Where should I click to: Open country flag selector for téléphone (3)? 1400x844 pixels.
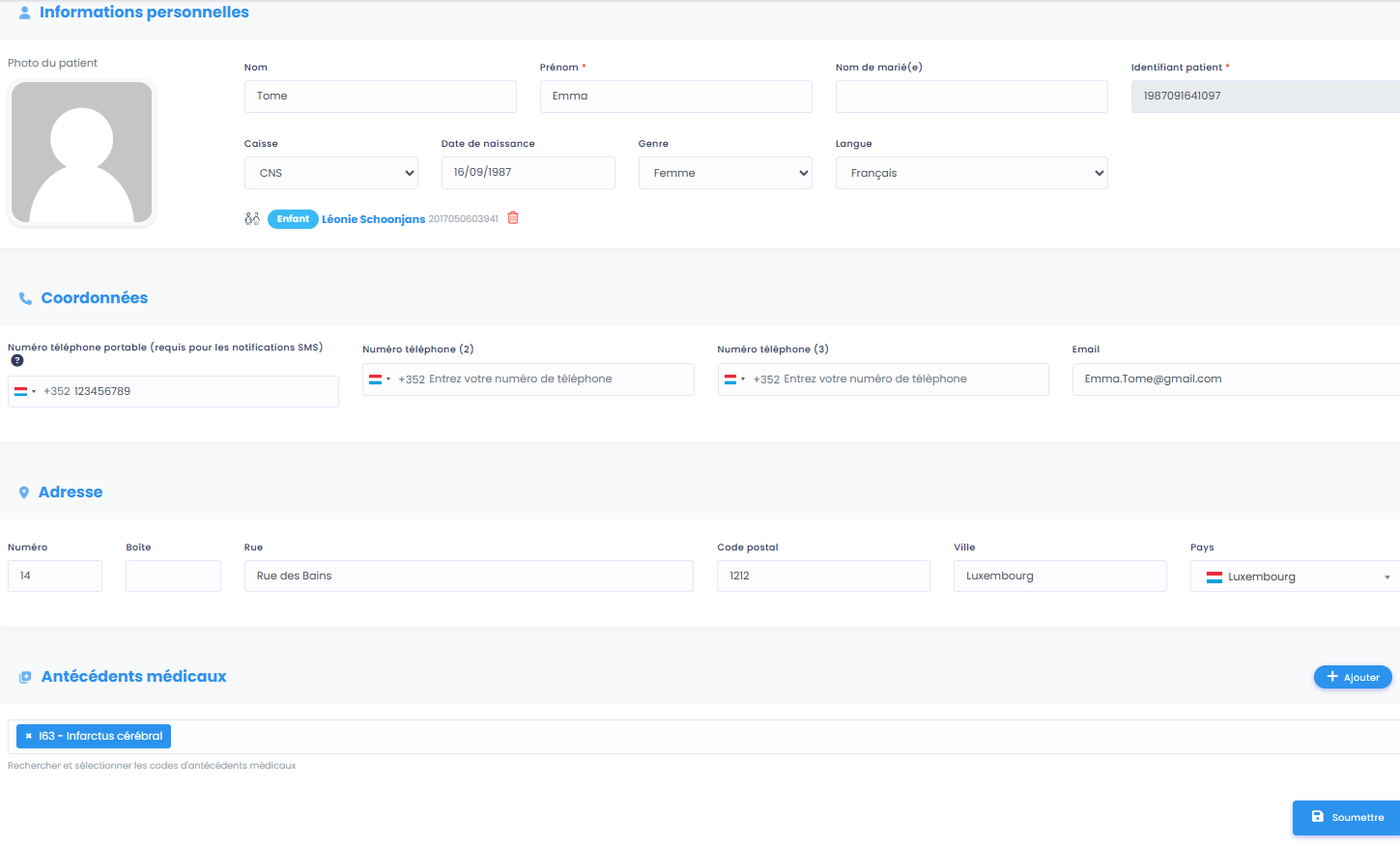(x=734, y=380)
